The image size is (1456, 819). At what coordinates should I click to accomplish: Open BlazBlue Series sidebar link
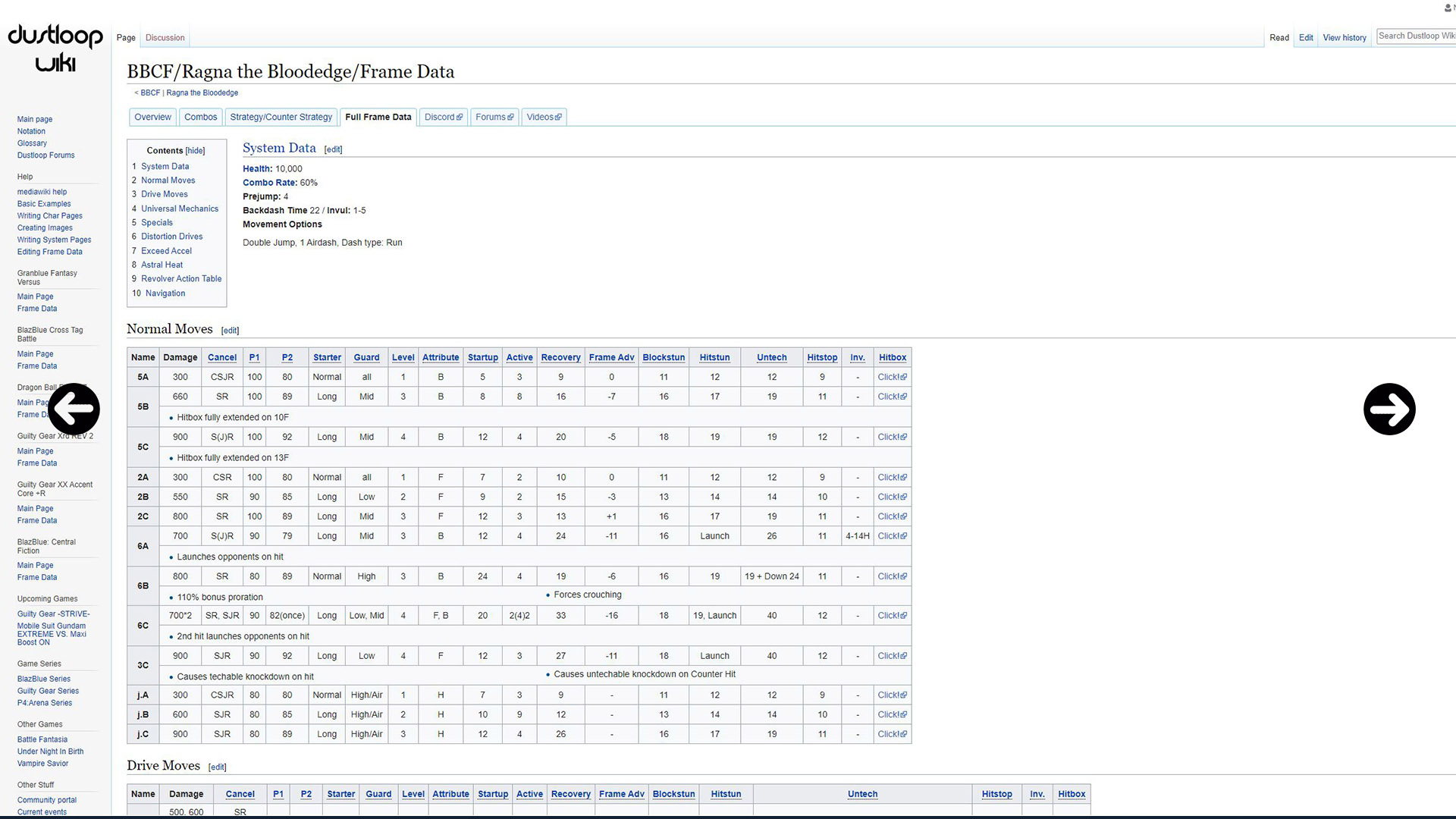[x=44, y=679]
